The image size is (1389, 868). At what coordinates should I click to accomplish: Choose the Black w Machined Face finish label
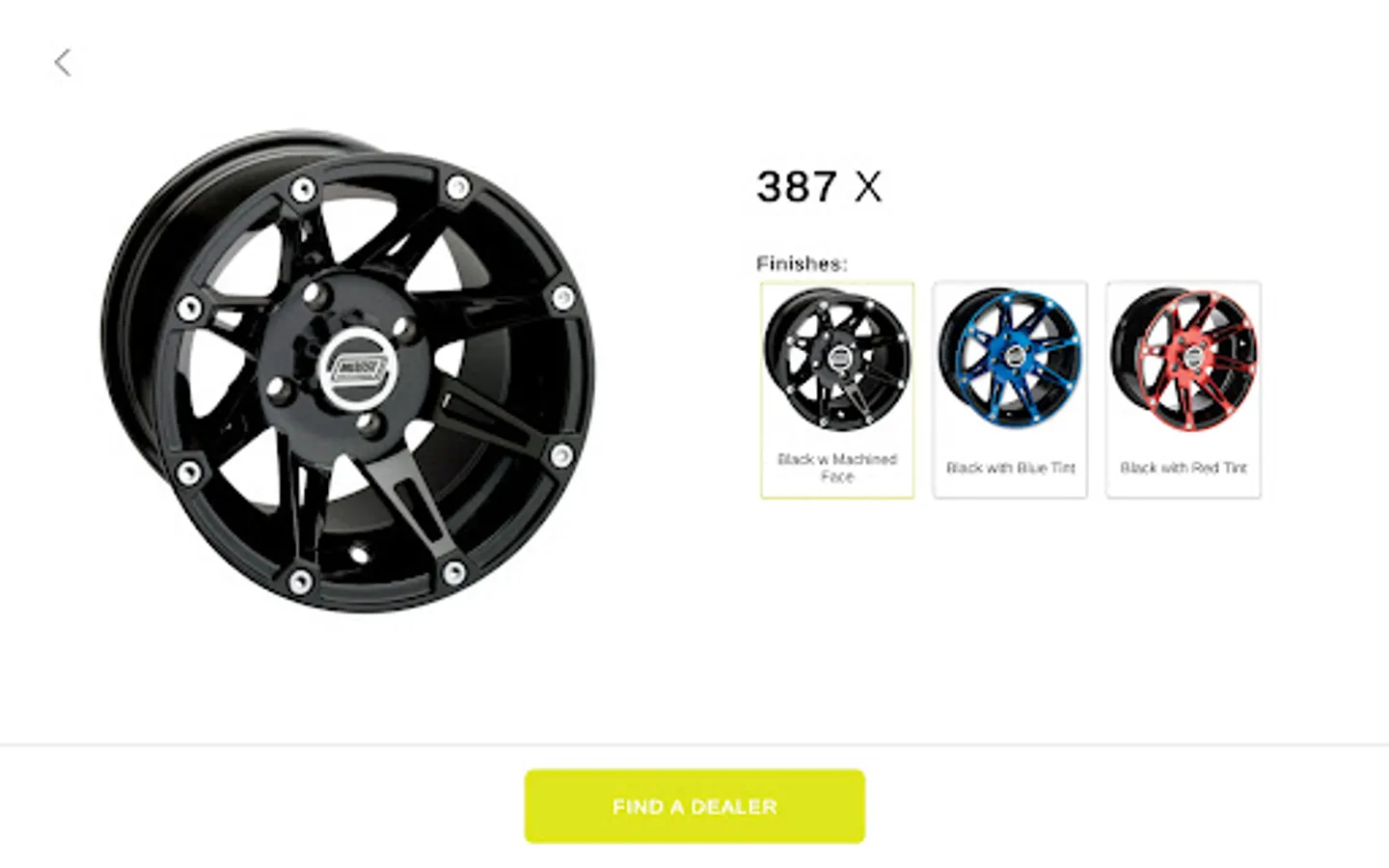click(x=837, y=468)
